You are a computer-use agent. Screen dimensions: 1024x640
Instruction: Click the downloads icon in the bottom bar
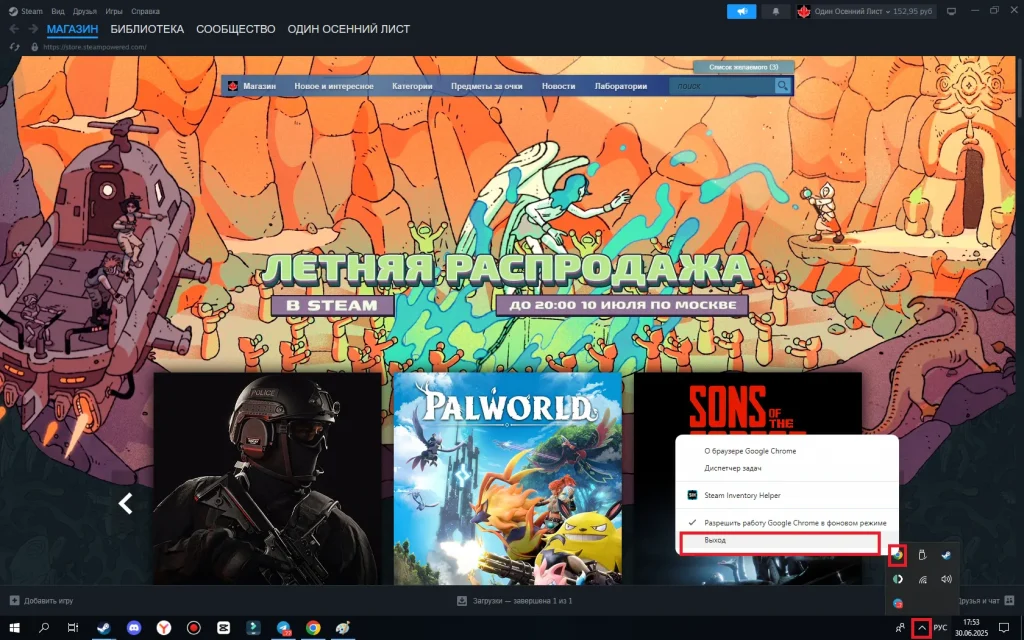coord(462,600)
